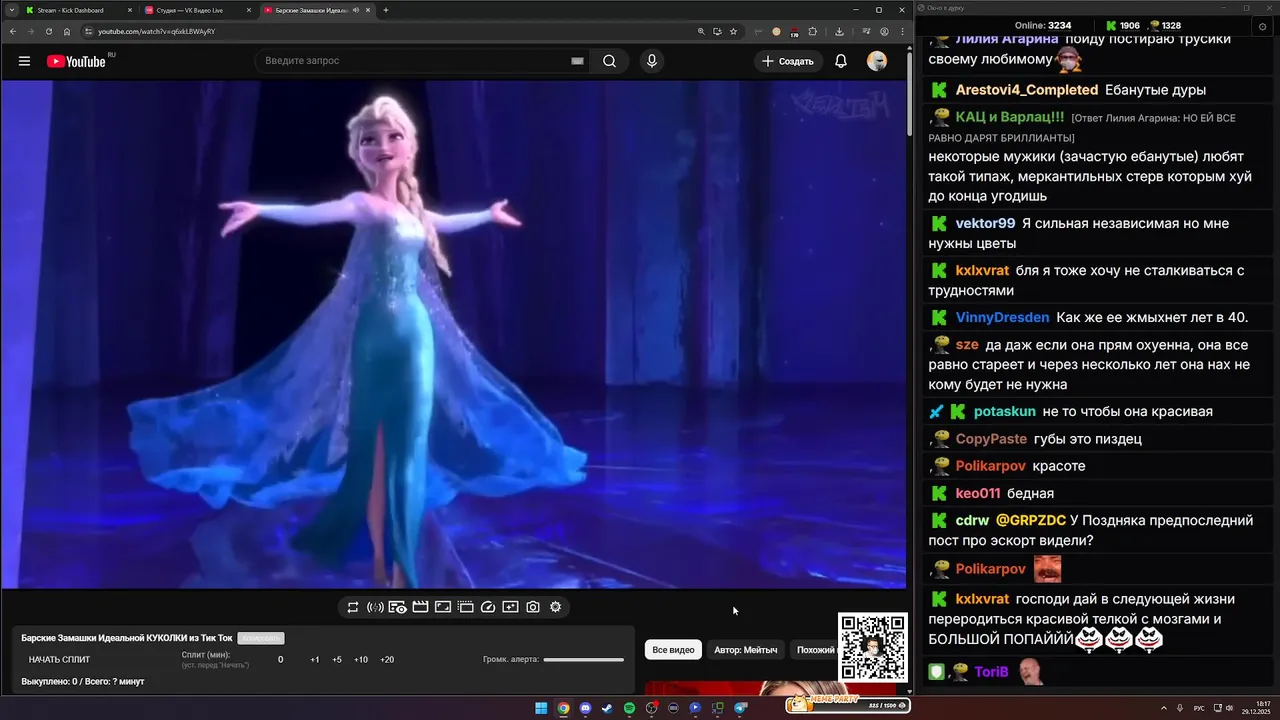Click username Arestovi4_Completed in chat

tap(1027, 90)
